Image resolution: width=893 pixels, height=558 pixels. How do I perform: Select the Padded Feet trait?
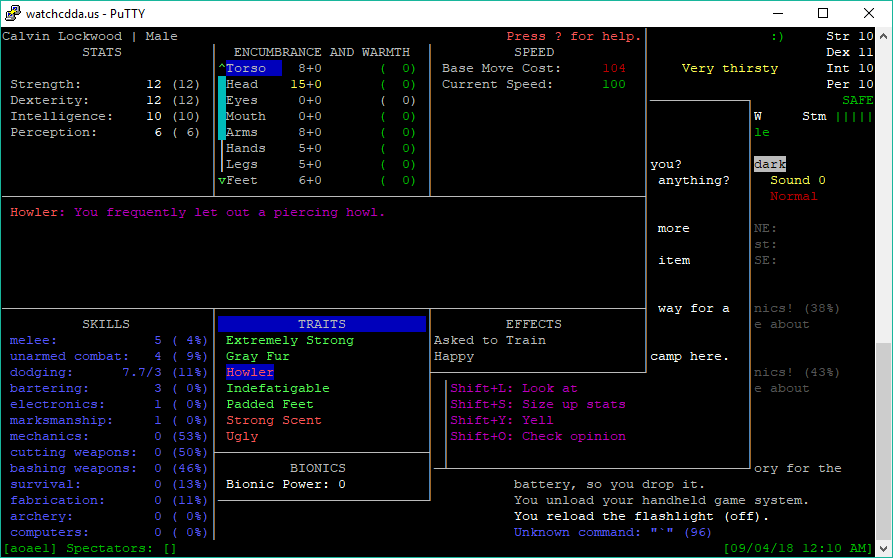coord(270,404)
